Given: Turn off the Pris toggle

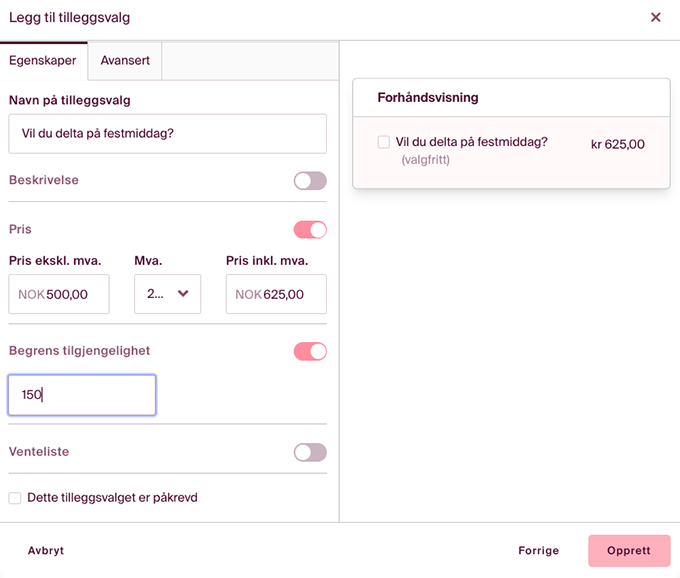Looking at the screenshot, I should [310, 230].
